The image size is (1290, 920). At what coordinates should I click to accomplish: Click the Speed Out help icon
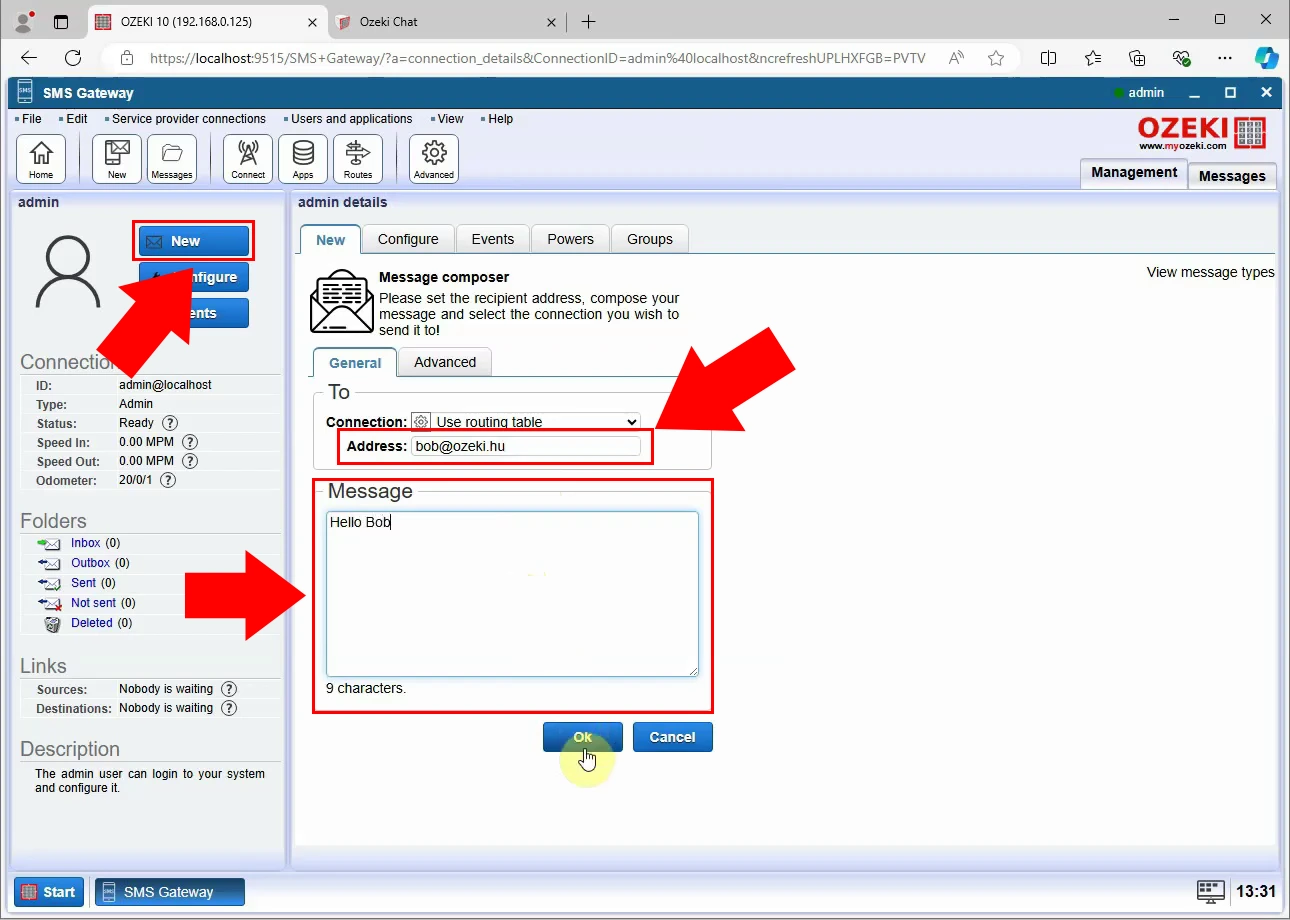pos(189,461)
